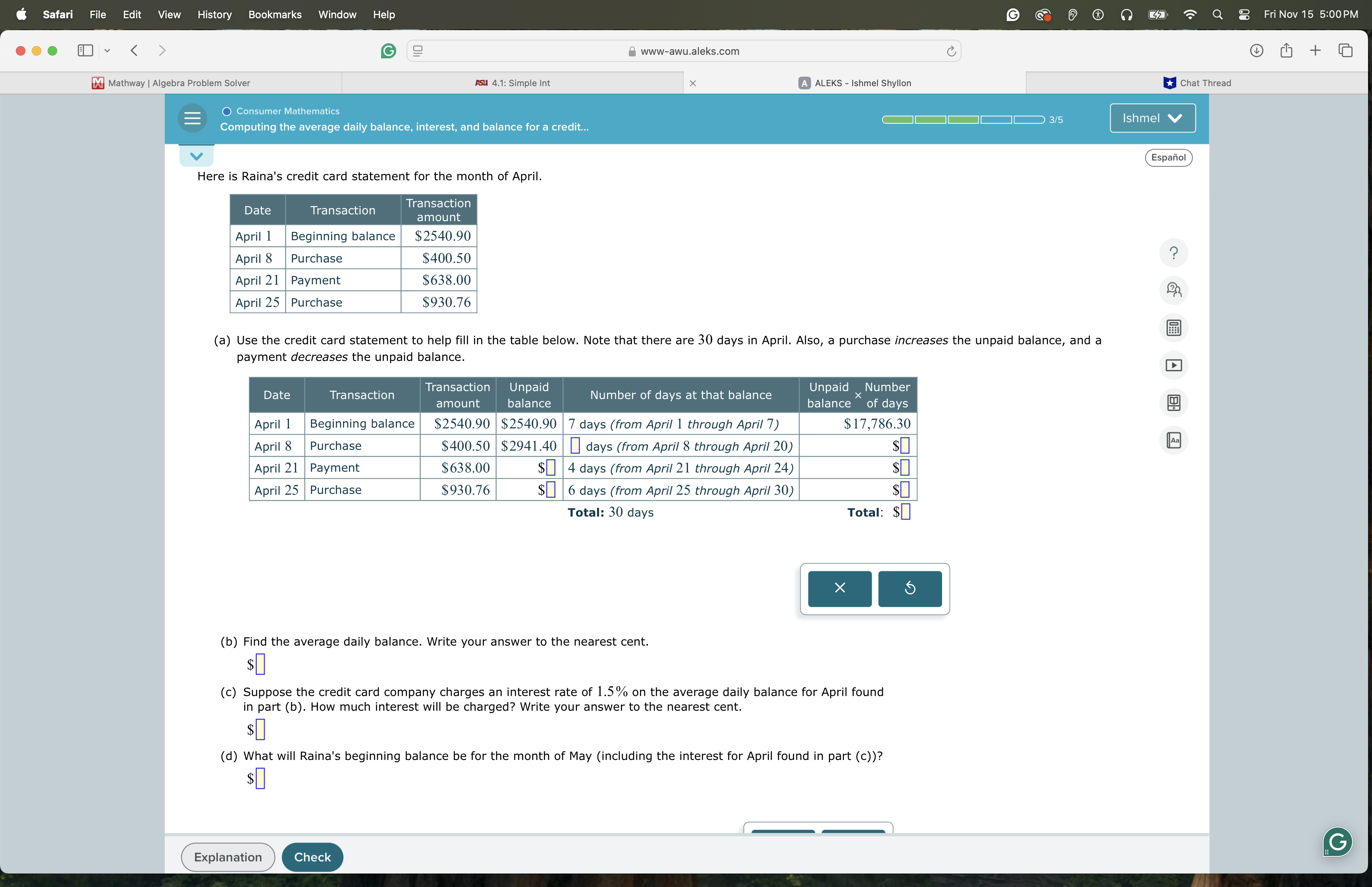Open Safari sidebar options dropdown arrow
The width and height of the screenshot is (1372, 887).
[107, 51]
